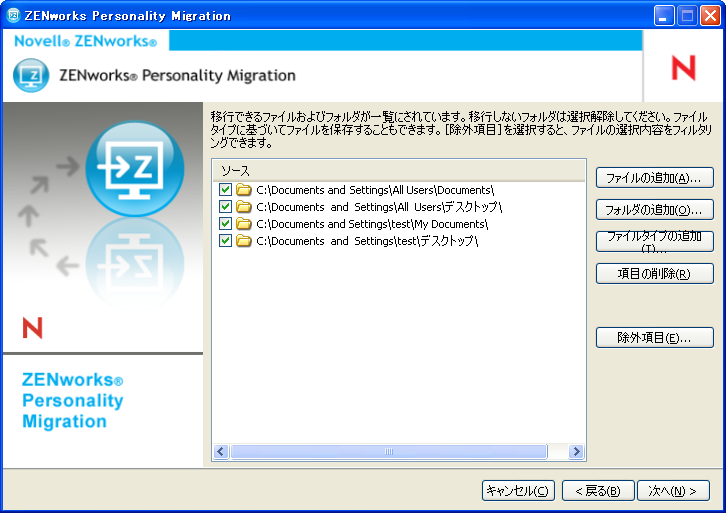Cancel the wizard with キャンセル(C)
726x513 pixels.
(518, 491)
